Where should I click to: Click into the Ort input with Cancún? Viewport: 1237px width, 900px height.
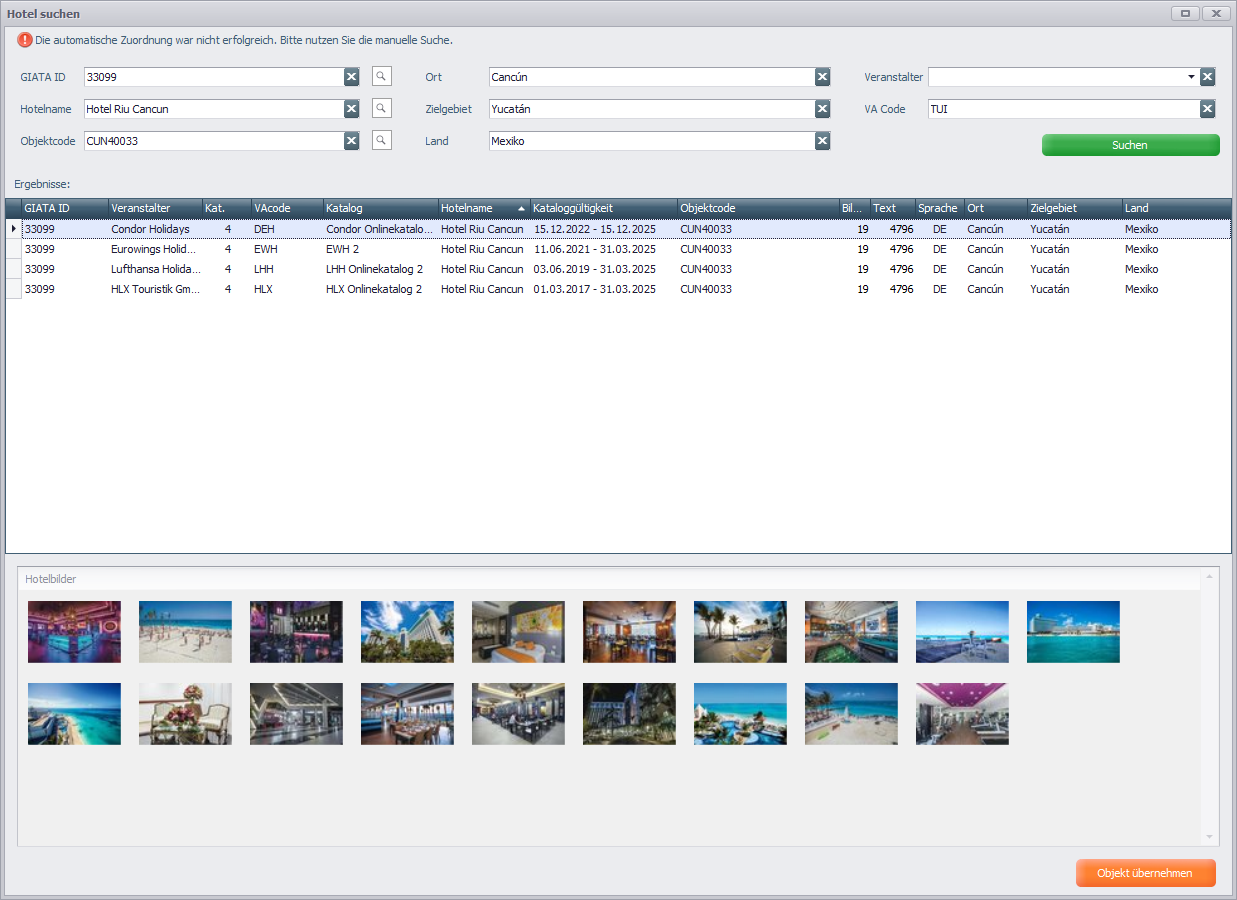[652, 77]
